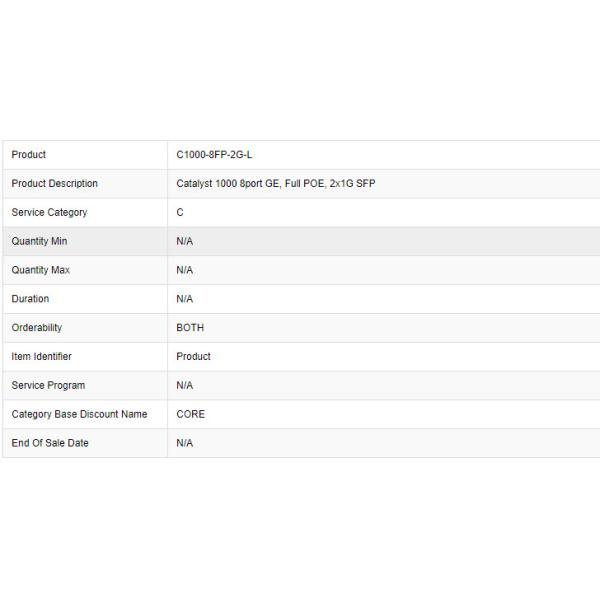Viewport: 600px width, 600px height.
Task: Select the N/A value beside Duration
Action: tap(185, 299)
